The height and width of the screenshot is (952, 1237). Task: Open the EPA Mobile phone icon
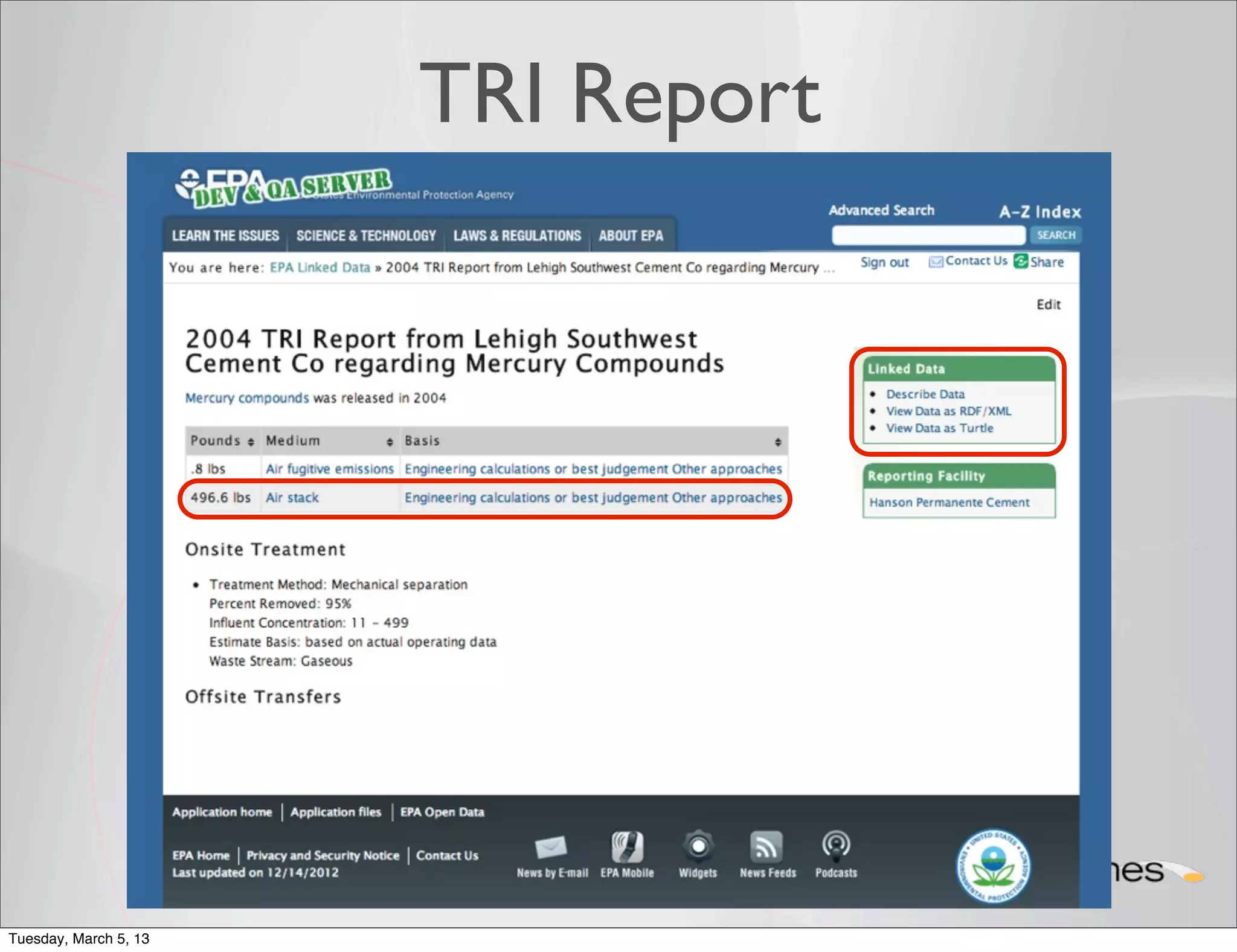pyautogui.click(x=627, y=847)
